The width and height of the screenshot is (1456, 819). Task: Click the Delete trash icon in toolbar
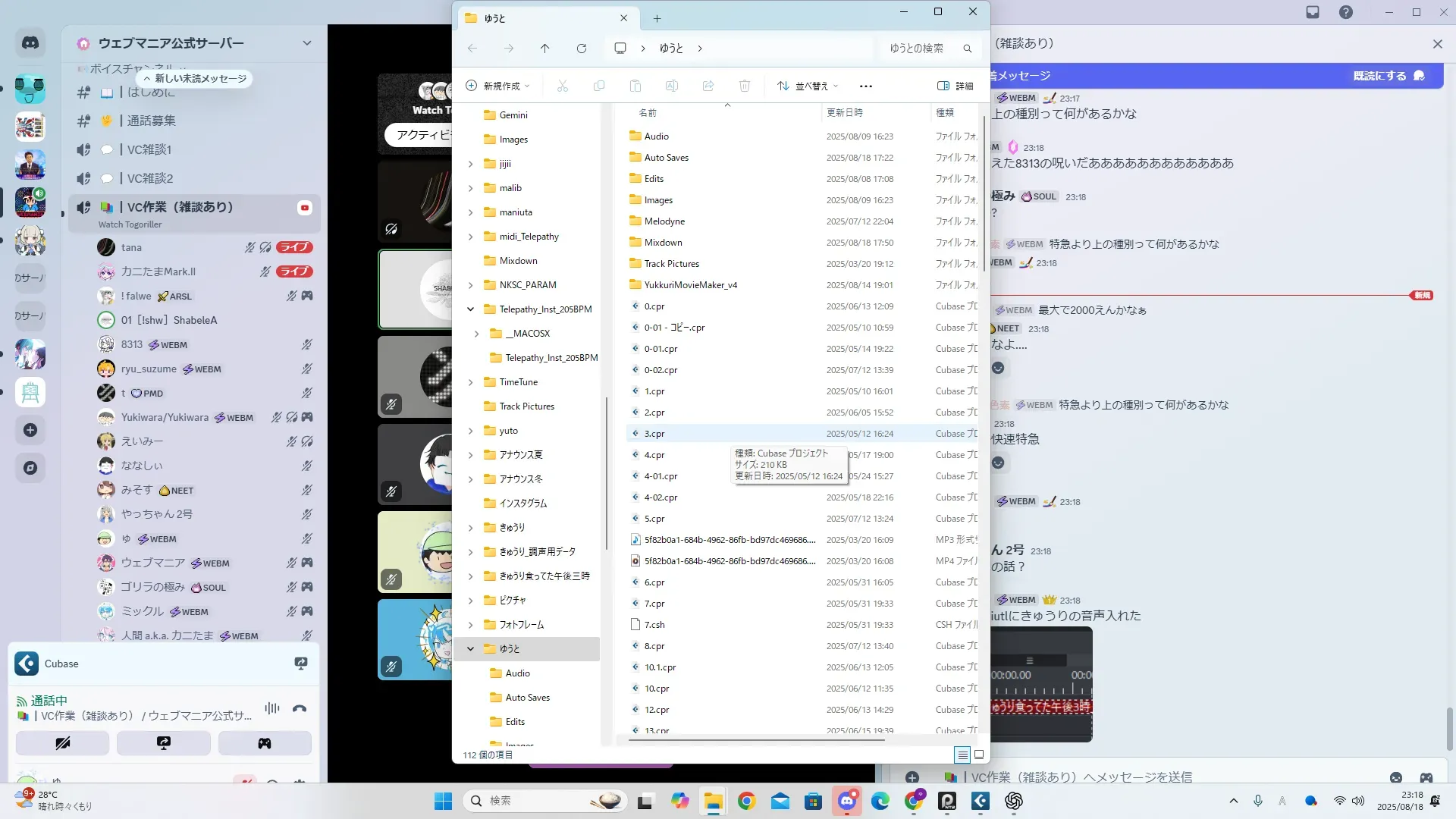744,86
